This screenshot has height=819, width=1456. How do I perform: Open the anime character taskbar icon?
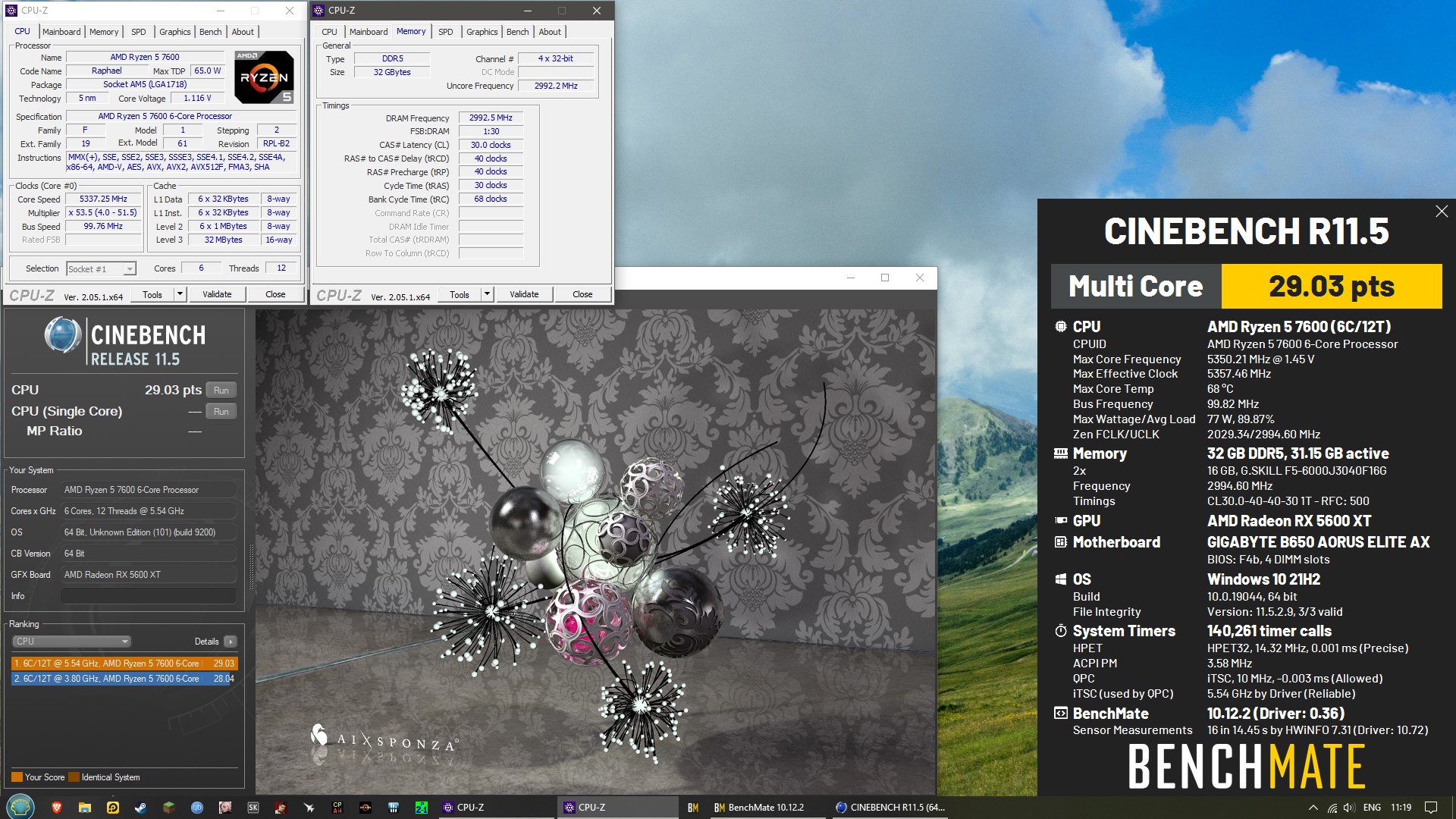[x=225, y=808]
